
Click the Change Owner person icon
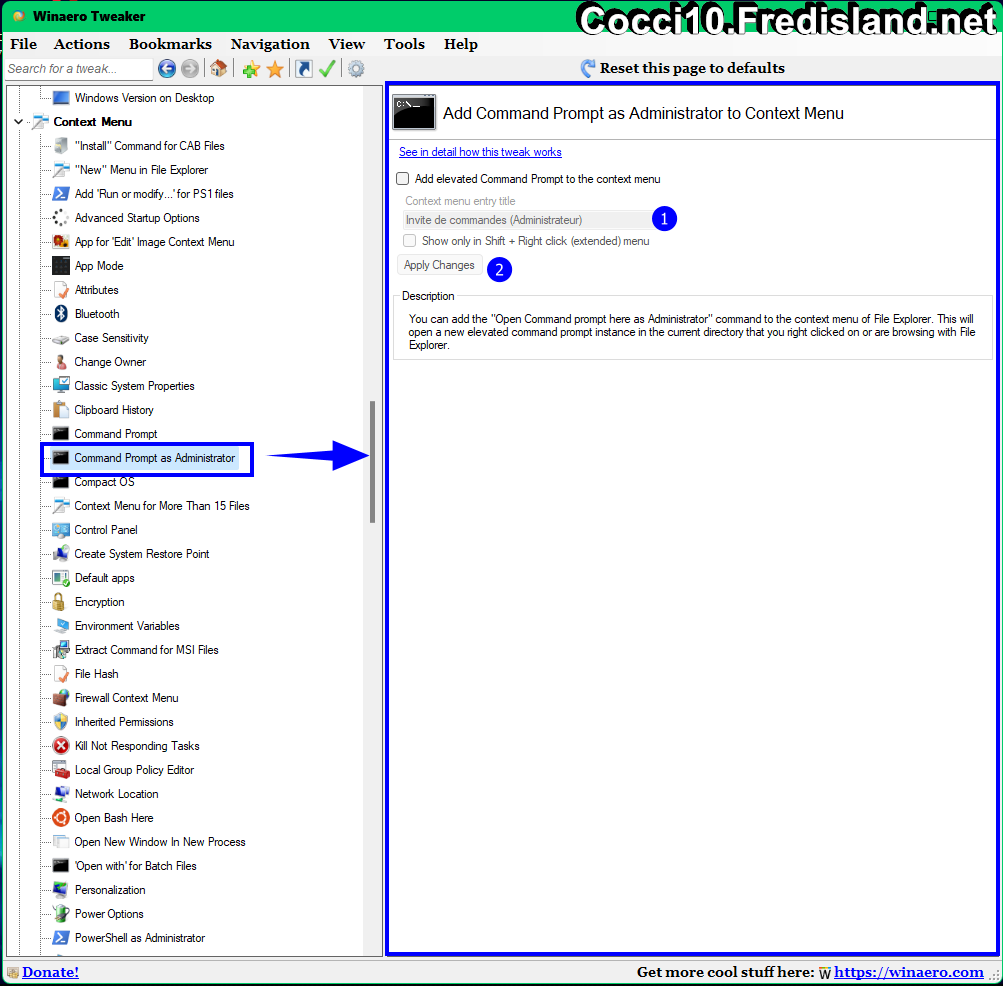(61, 362)
